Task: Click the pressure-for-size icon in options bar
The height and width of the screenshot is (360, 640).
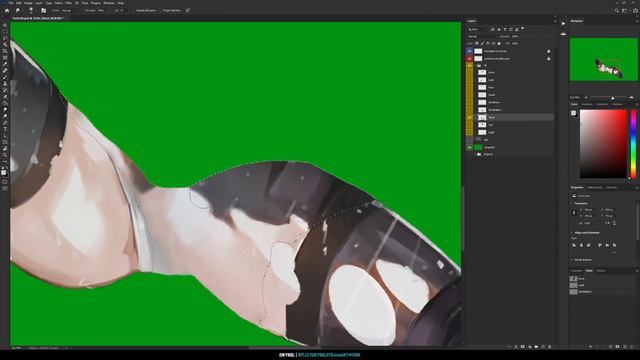Action: [x=188, y=11]
